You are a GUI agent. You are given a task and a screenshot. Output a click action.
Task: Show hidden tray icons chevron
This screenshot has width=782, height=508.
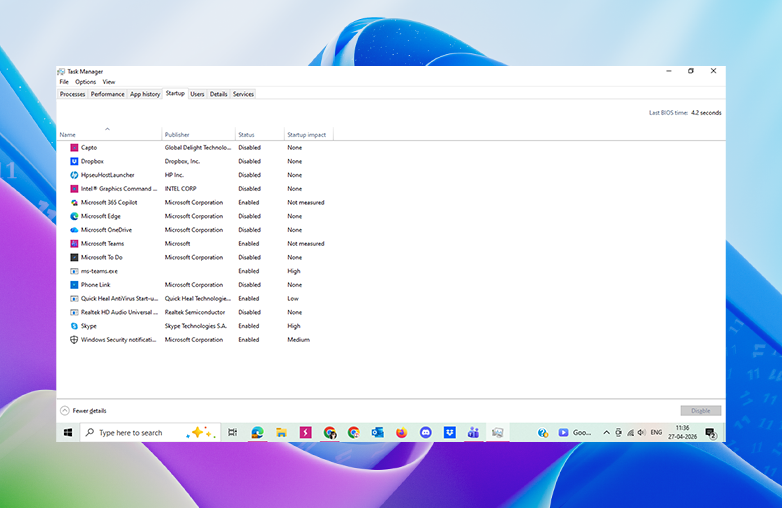(x=606, y=432)
